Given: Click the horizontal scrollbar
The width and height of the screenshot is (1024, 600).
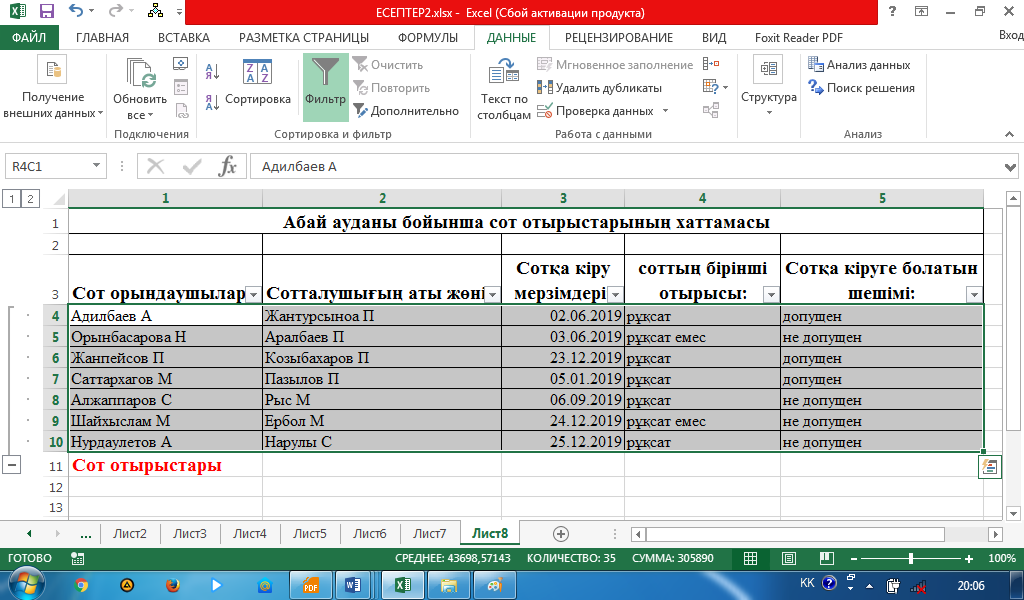Looking at the screenshot, I should pos(795,534).
